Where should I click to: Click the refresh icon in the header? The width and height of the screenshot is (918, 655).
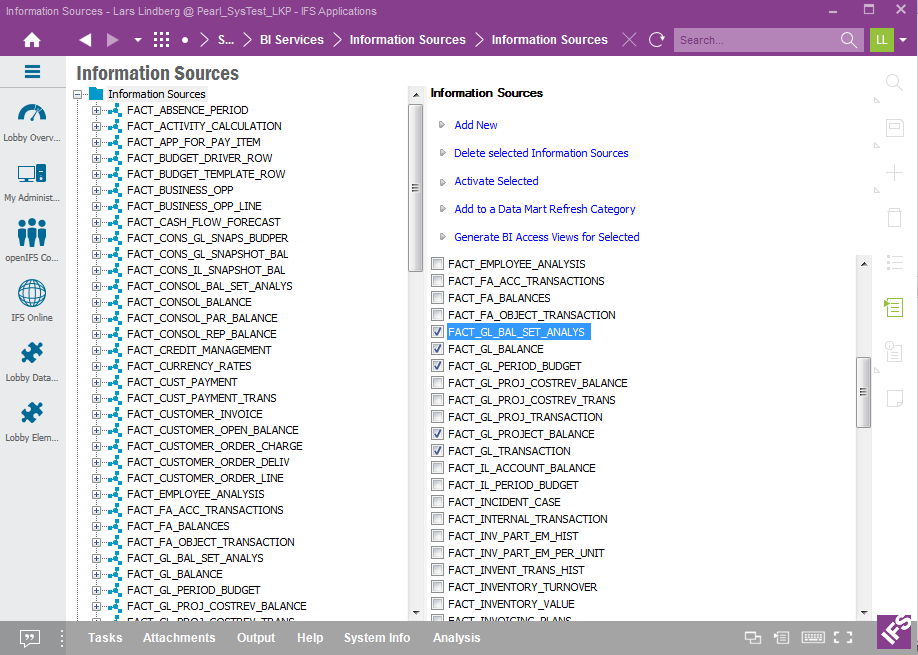tap(657, 40)
